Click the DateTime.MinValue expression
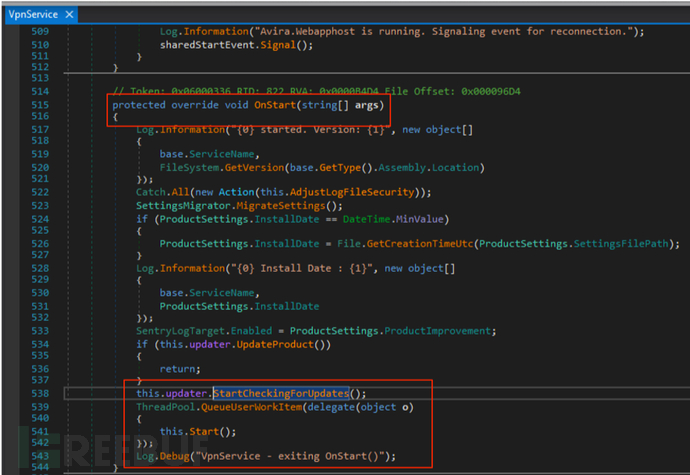 click(394, 219)
